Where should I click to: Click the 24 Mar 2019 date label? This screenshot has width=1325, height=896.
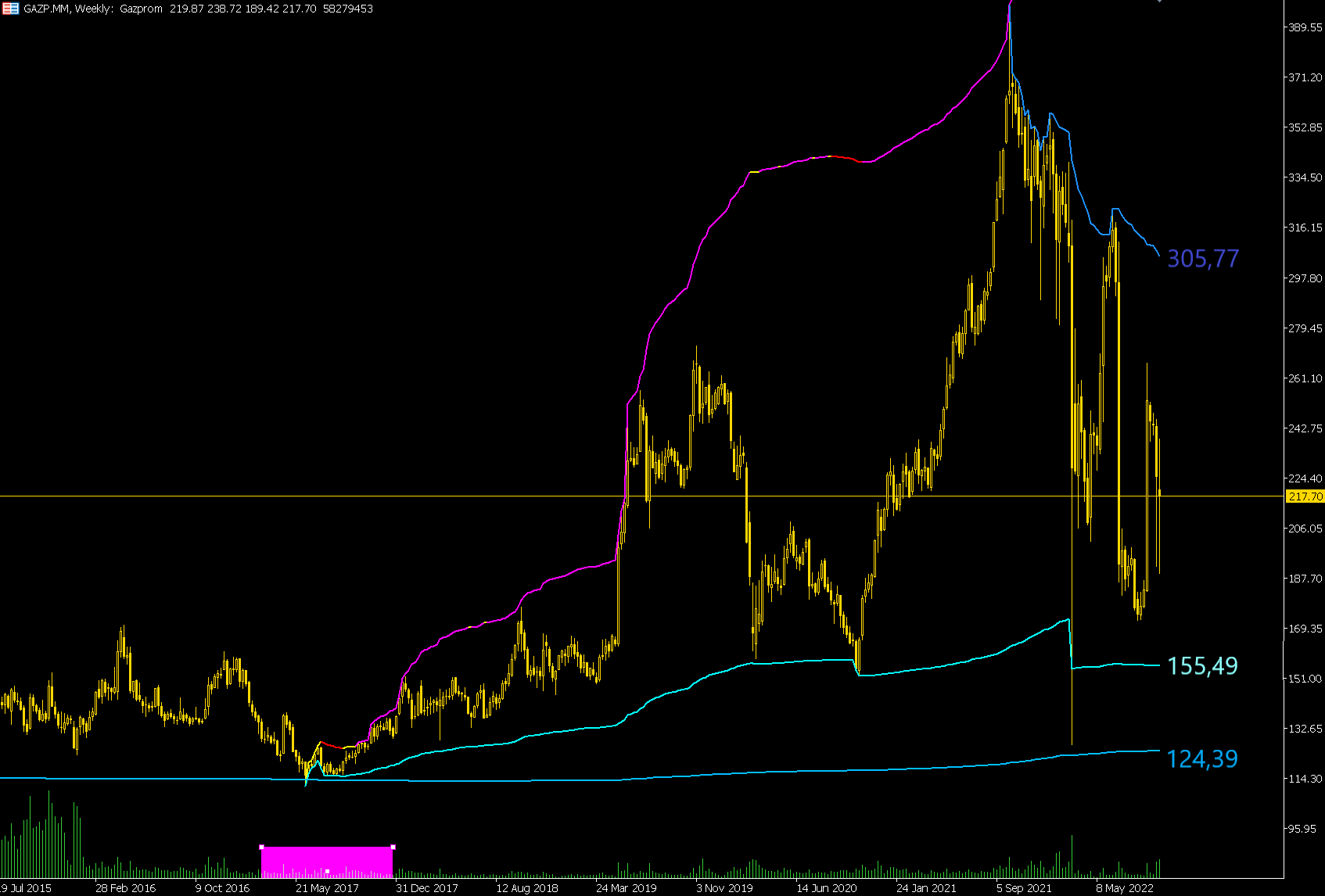coord(626,888)
